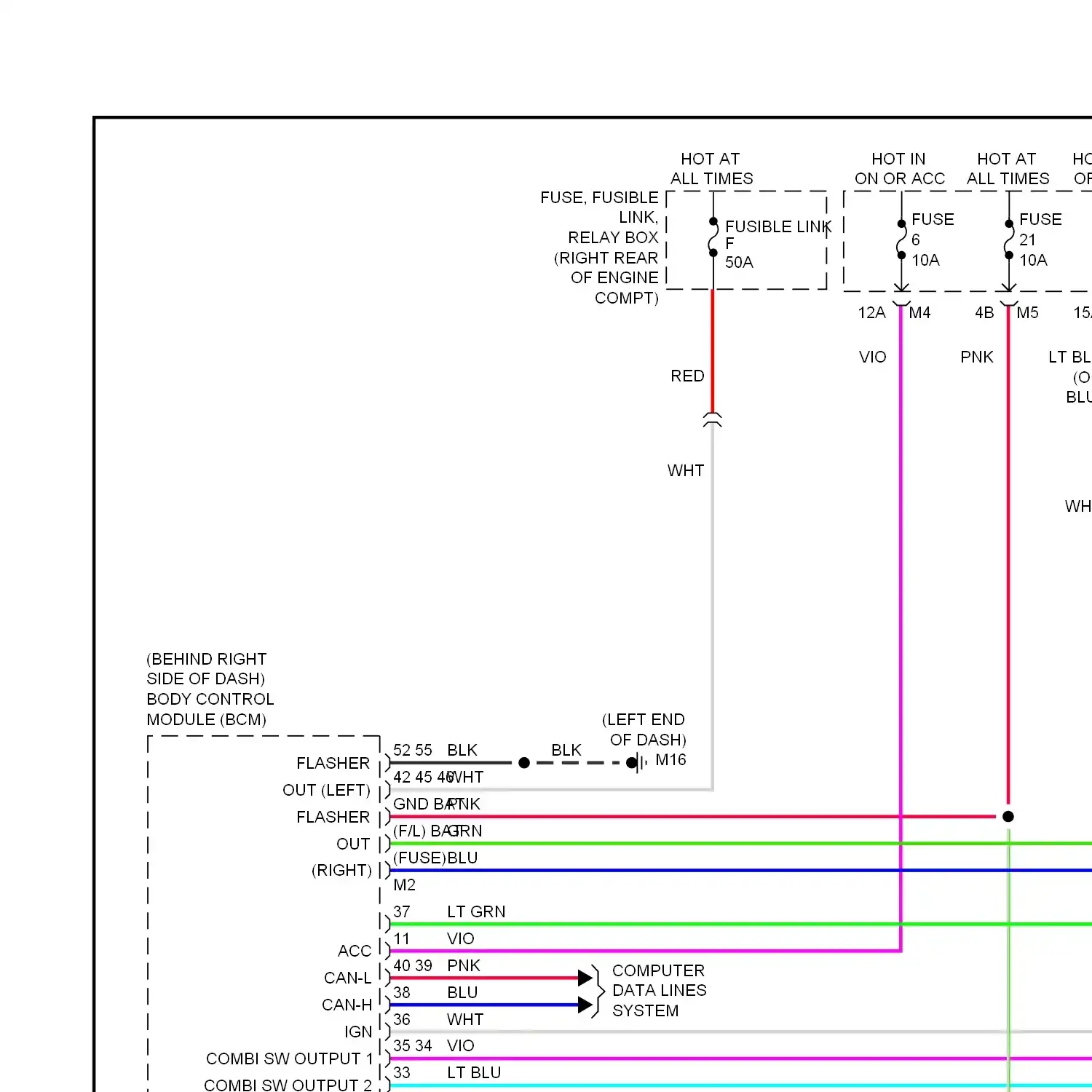This screenshot has height=1092, width=1092.
Task: Click COMBI SW OUTPUT 1 label
Action: click(289, 1059)
